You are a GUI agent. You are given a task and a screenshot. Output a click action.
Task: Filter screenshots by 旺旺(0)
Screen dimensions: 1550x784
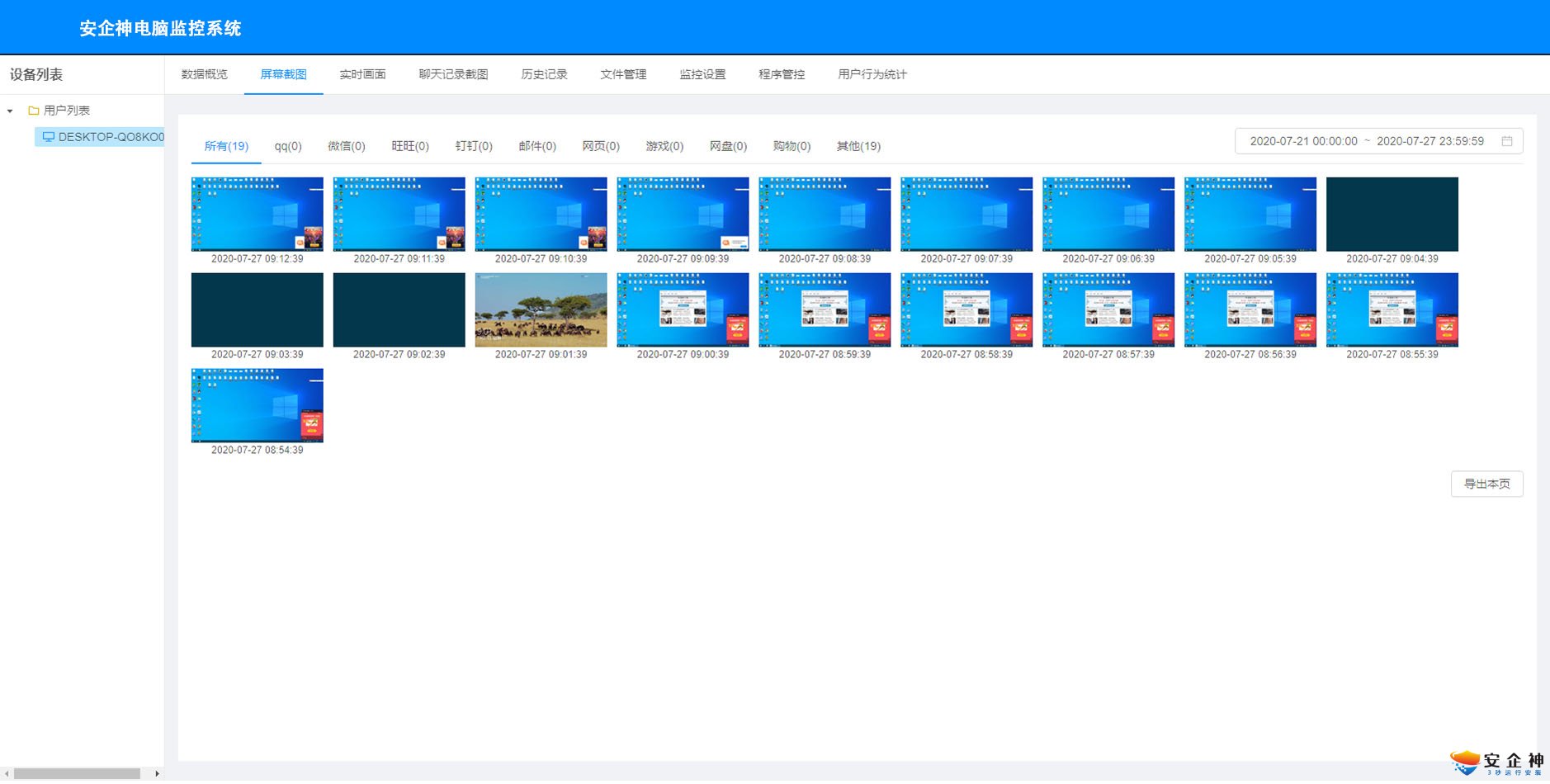tap(410, 146)
